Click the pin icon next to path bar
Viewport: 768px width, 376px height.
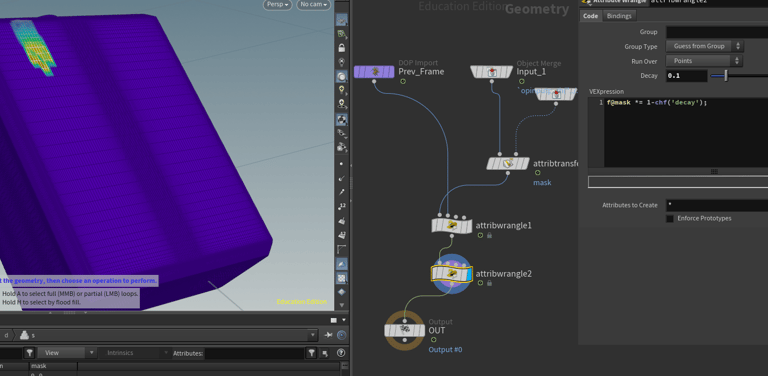point(328,335)
